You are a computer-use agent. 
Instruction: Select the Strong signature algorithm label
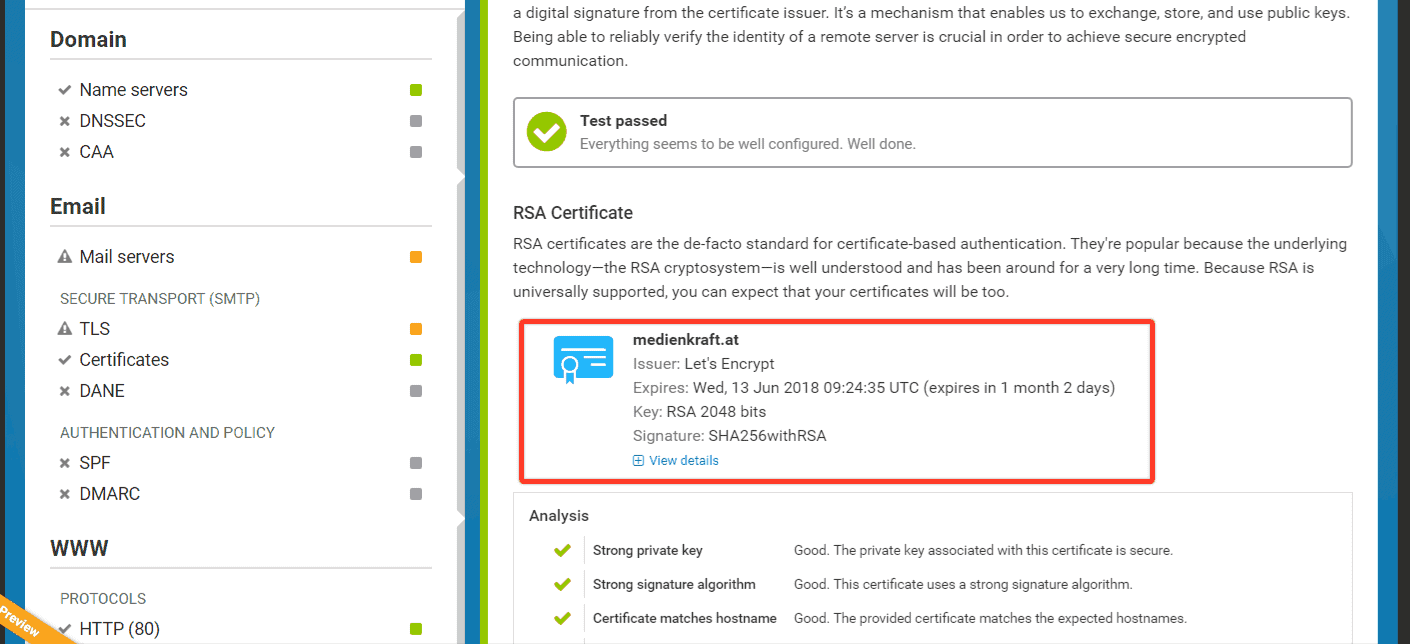click(674, 584)
